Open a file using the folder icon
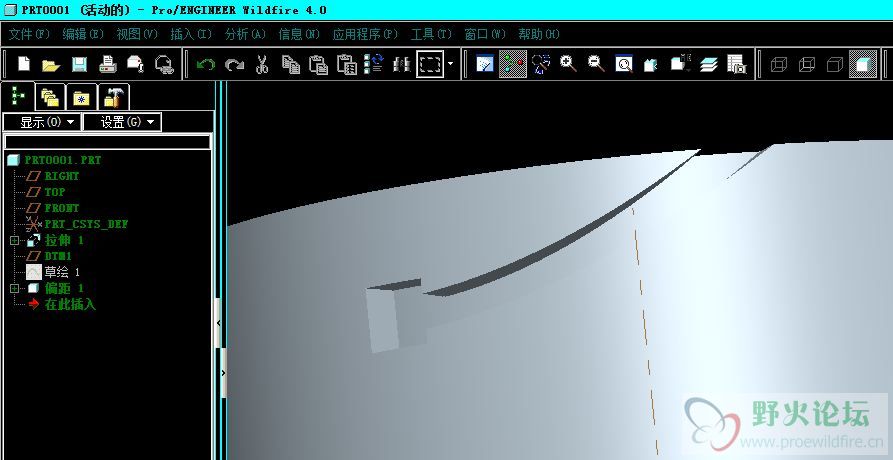This screenshot has width=893, height=460. tap(51, 64)
